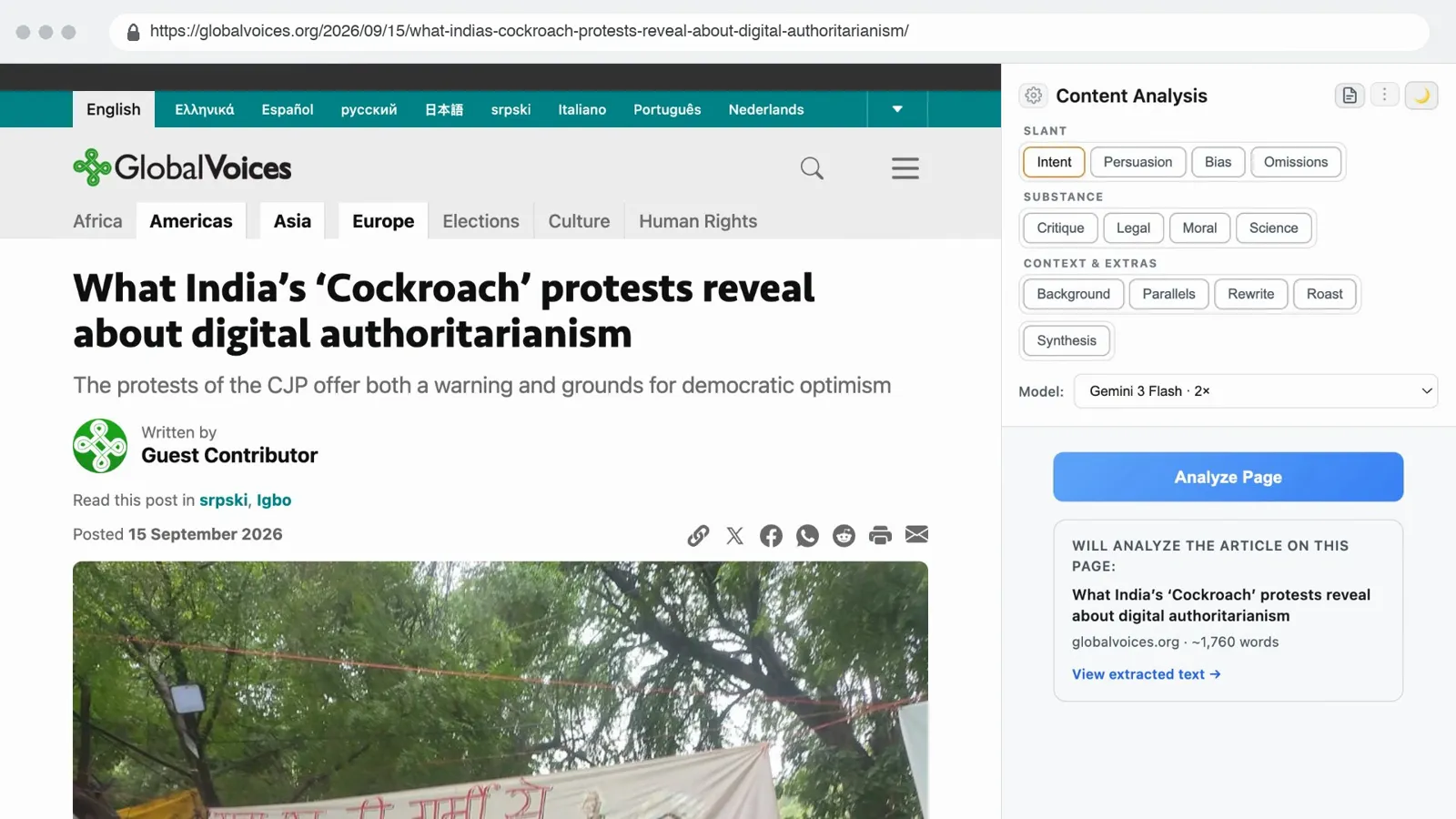Viewport: 1456px width, 819px height.
Task: Select the Rewrite chip
Action: click(1250, 294)
